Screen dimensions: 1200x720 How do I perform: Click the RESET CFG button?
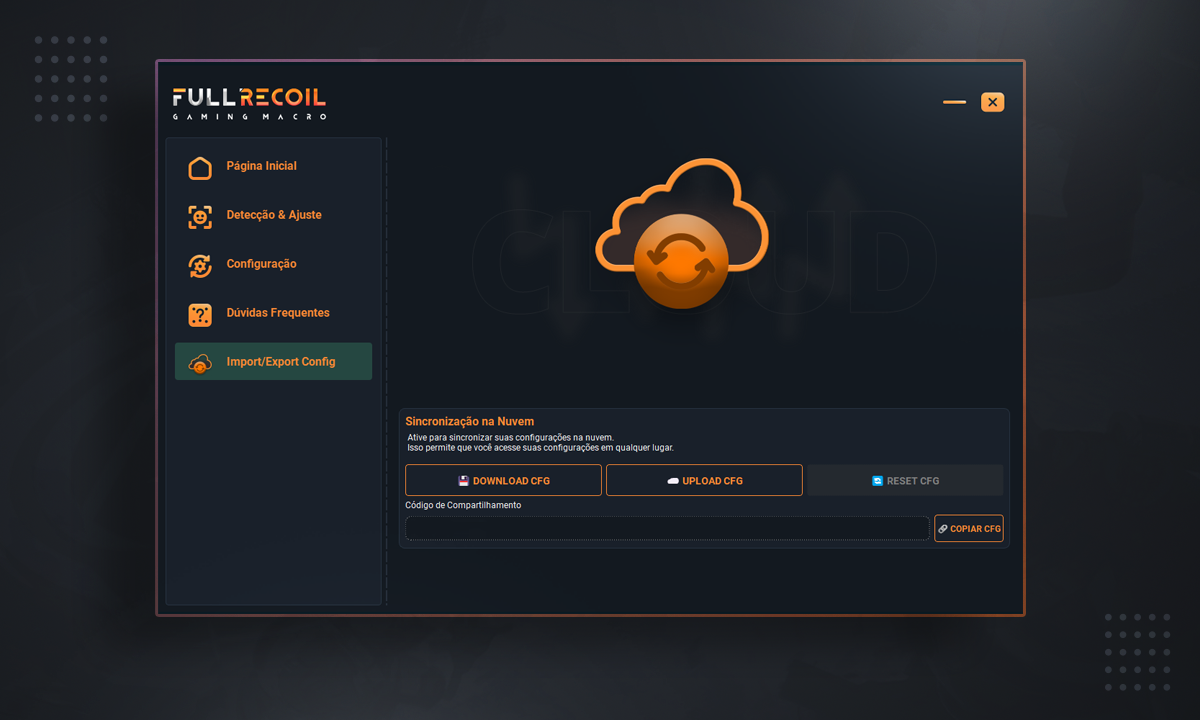pos(905,480)
